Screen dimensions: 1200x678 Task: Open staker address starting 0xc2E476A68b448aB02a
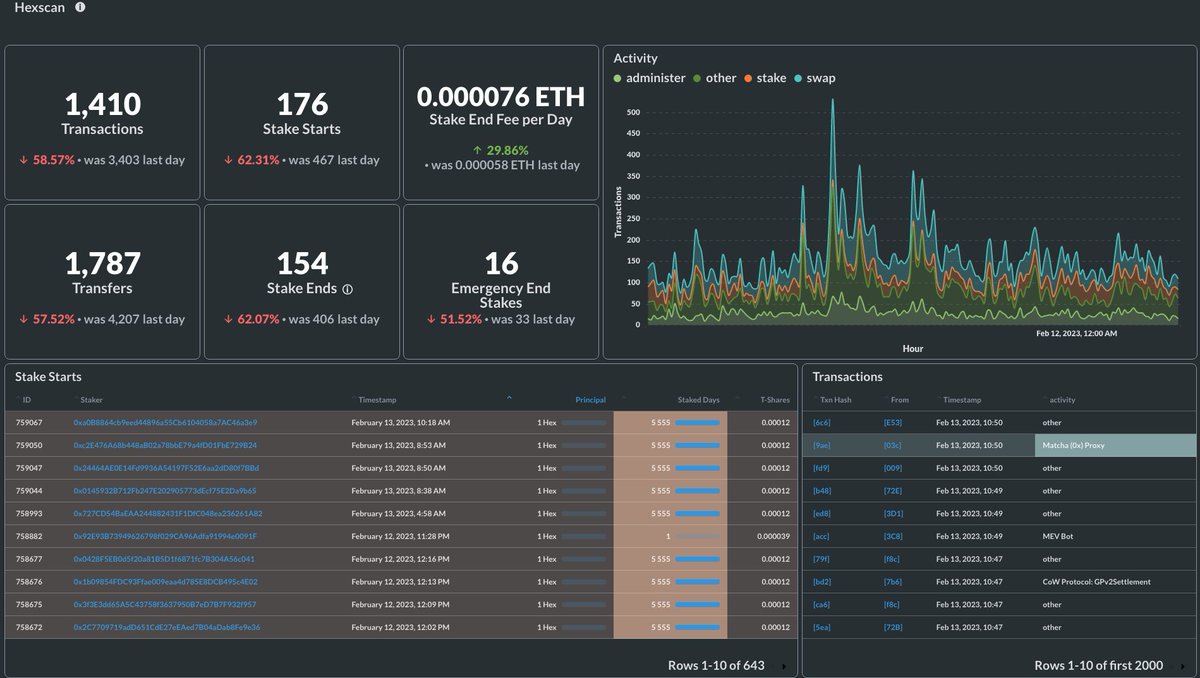(165, 445)
